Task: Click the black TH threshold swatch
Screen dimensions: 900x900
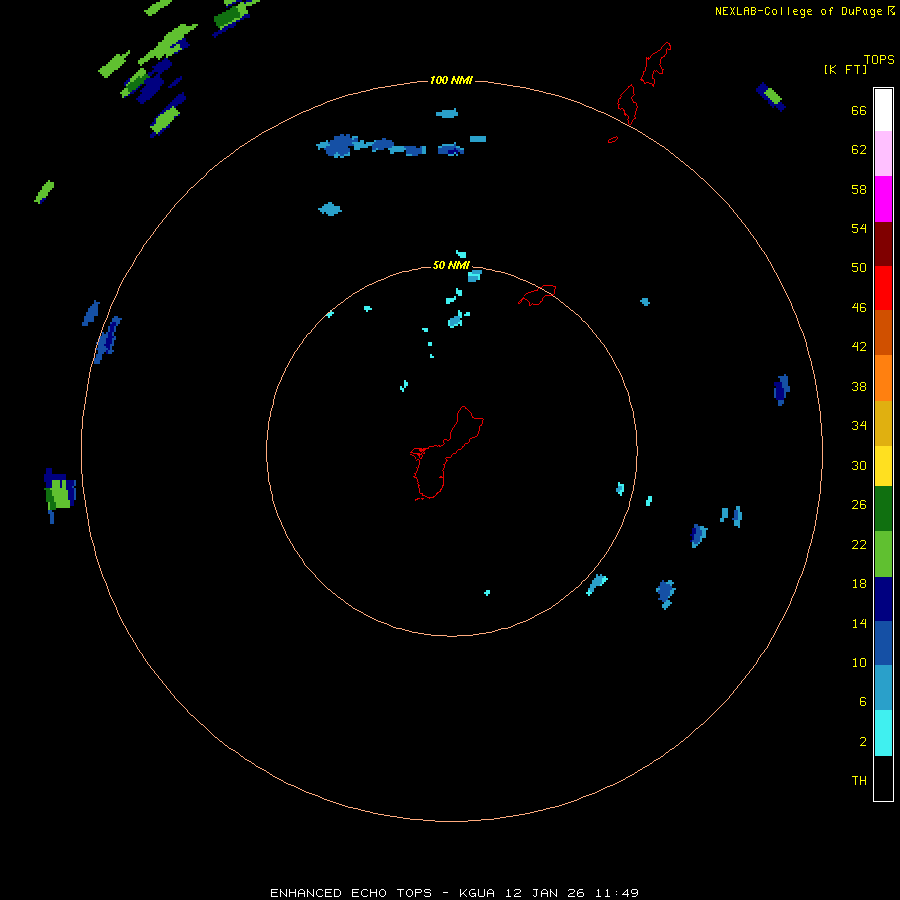Action: [883, 778]
